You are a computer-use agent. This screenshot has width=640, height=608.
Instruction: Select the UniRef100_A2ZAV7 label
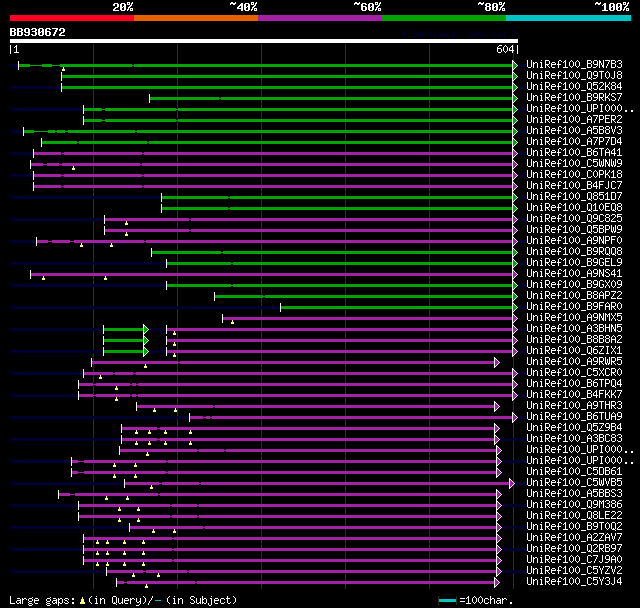tap(574, 538)
